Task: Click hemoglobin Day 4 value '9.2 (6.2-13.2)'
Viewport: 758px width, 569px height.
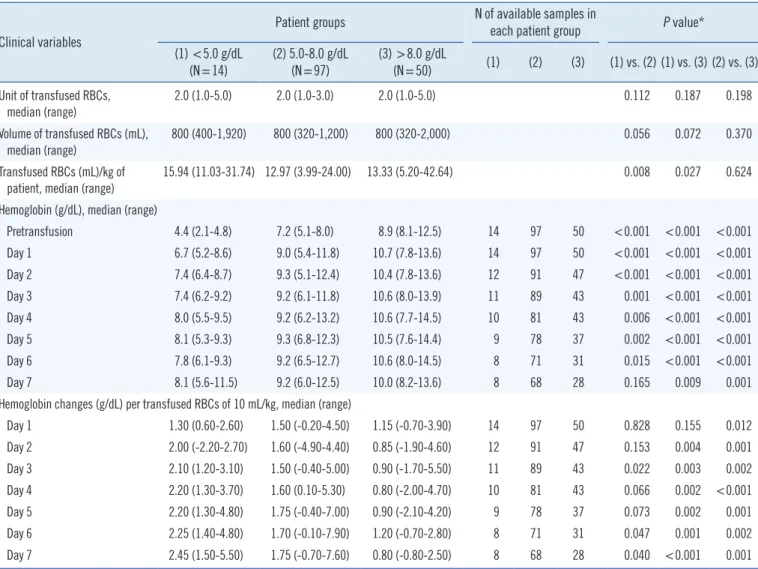Action: (307, 318)
